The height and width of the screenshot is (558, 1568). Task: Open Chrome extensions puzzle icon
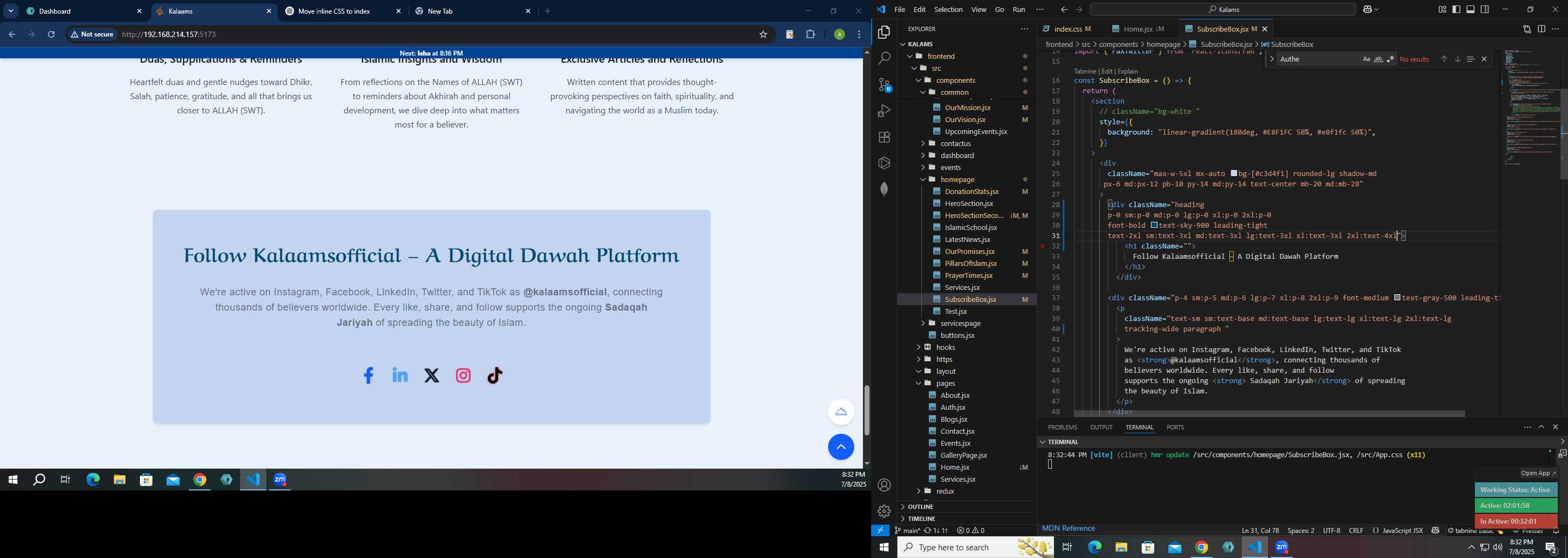coord(810,35)
